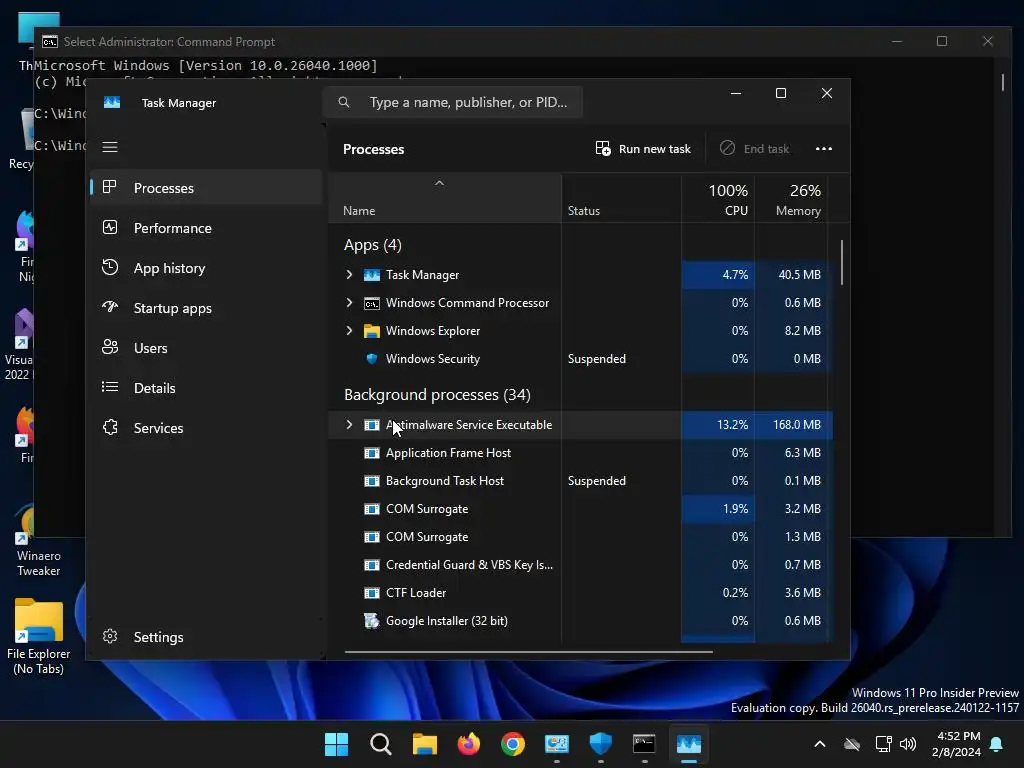1024x768 pixels.
Task: Click the Run new task button
Action: point(643,149)
